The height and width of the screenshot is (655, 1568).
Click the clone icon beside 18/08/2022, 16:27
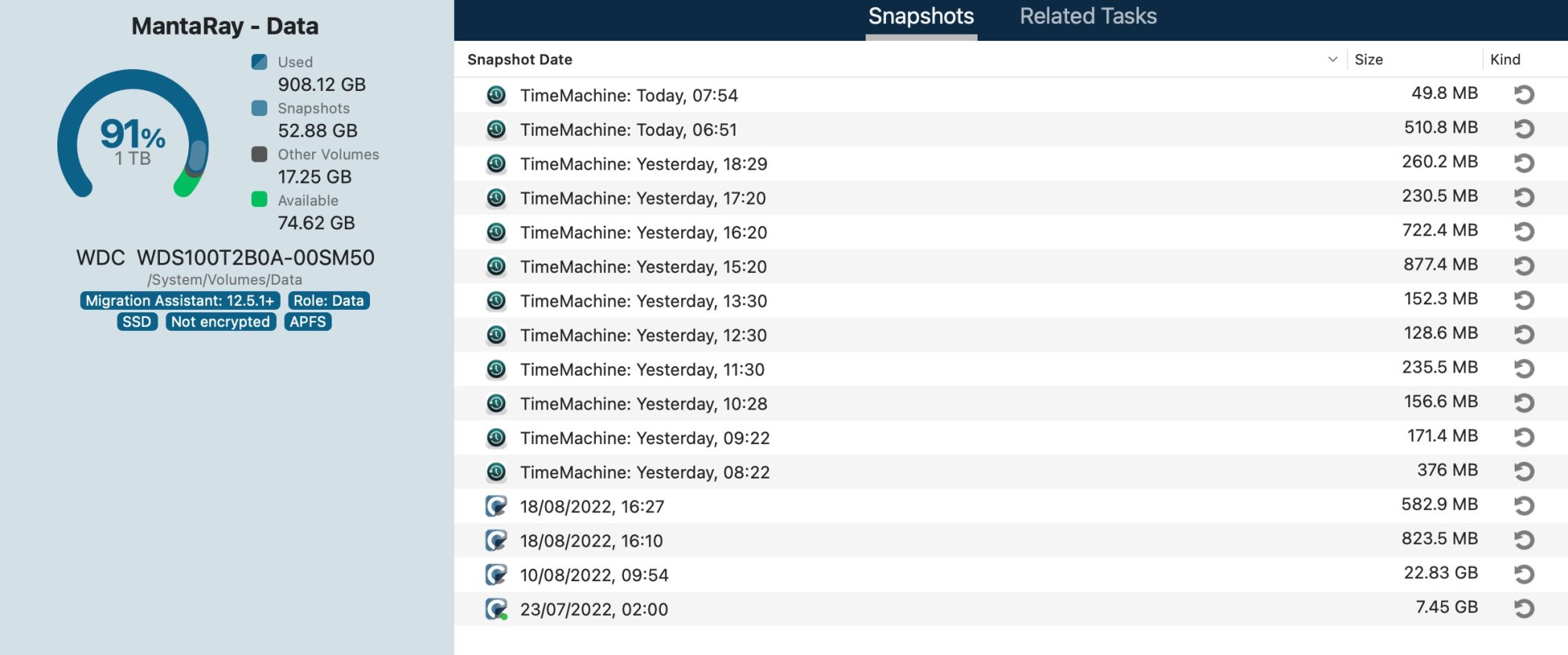(x=496, y=507)
